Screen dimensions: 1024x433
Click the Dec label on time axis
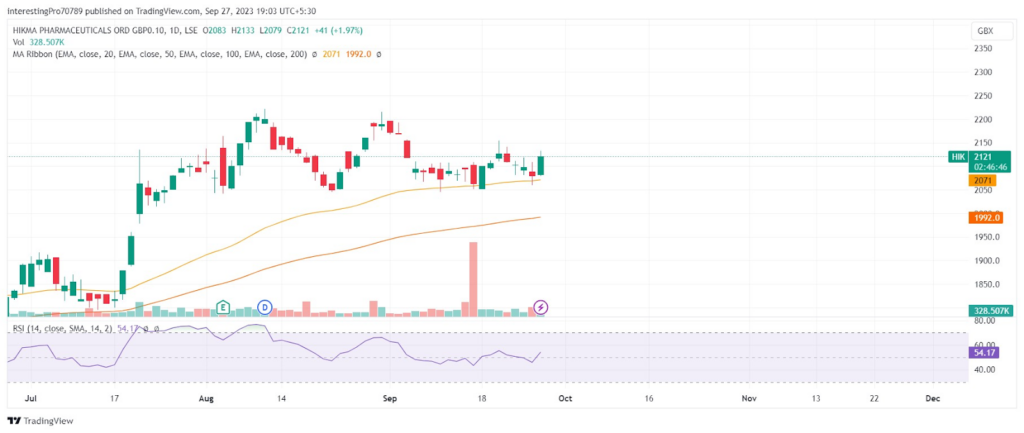(x=933, y=398)
